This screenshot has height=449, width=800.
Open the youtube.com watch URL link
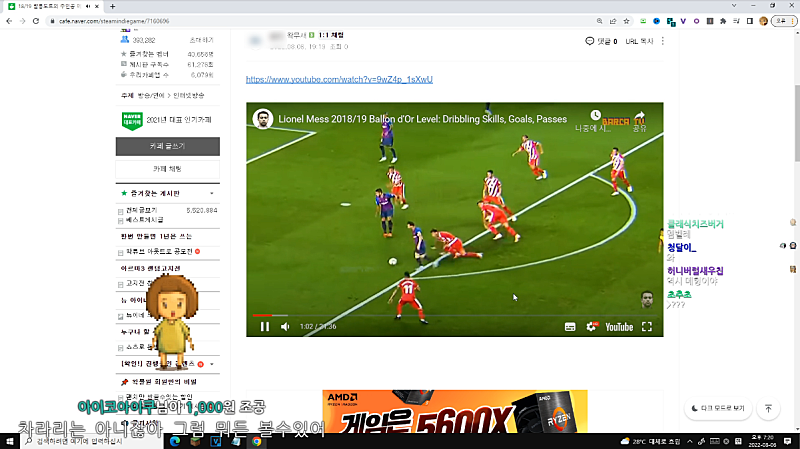pos(339,79)
